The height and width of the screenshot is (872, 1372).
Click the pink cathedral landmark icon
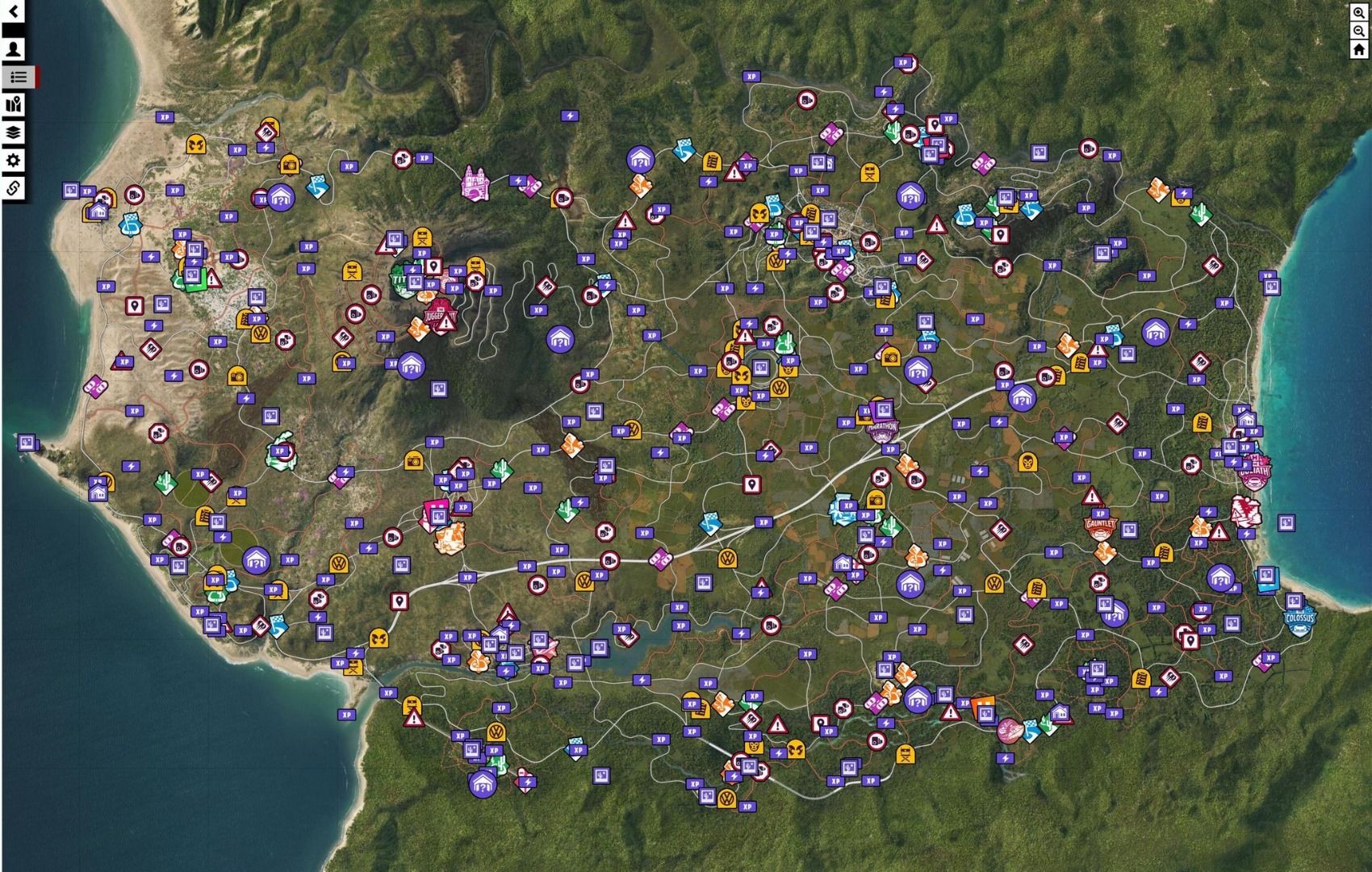click(474, 183)
